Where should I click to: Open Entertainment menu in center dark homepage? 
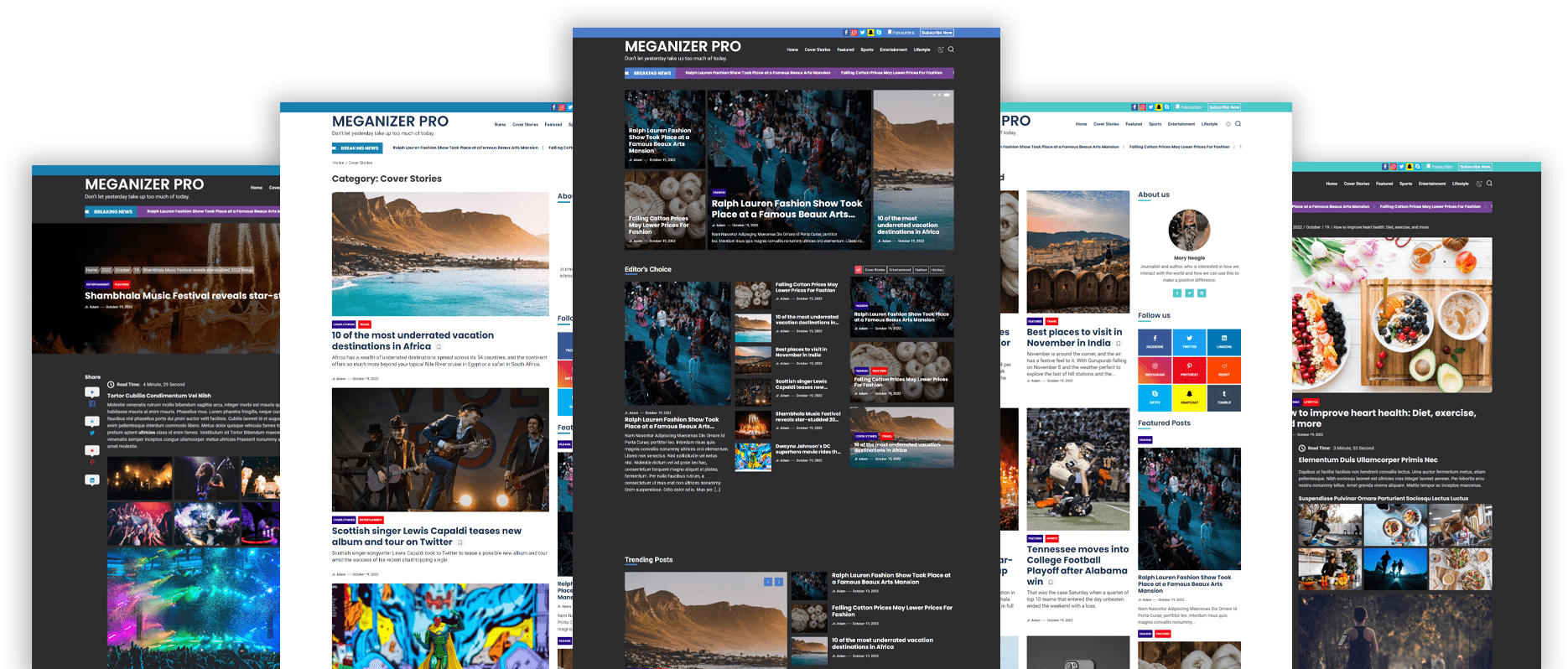coord(893,49)
